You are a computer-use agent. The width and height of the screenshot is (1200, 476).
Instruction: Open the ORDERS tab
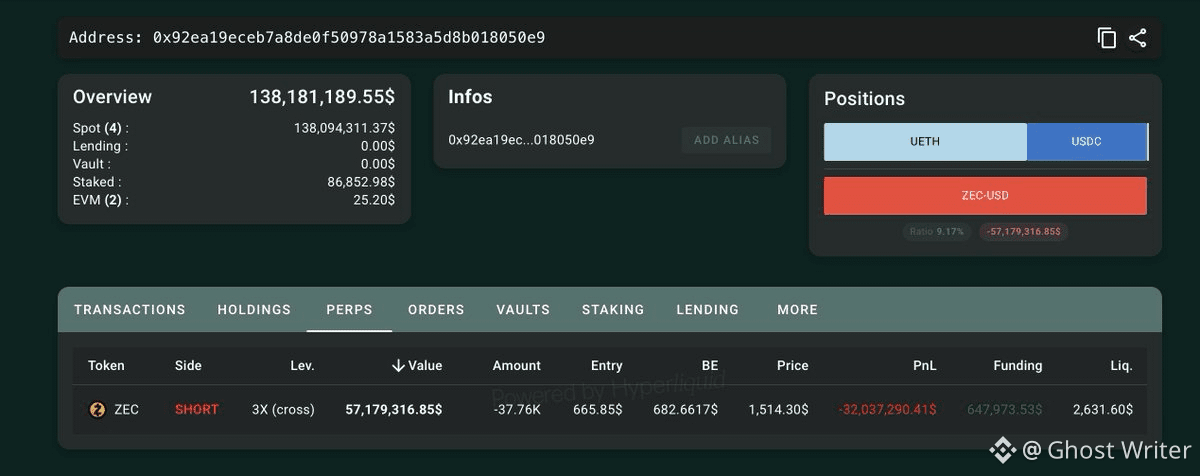pos(436,310)
